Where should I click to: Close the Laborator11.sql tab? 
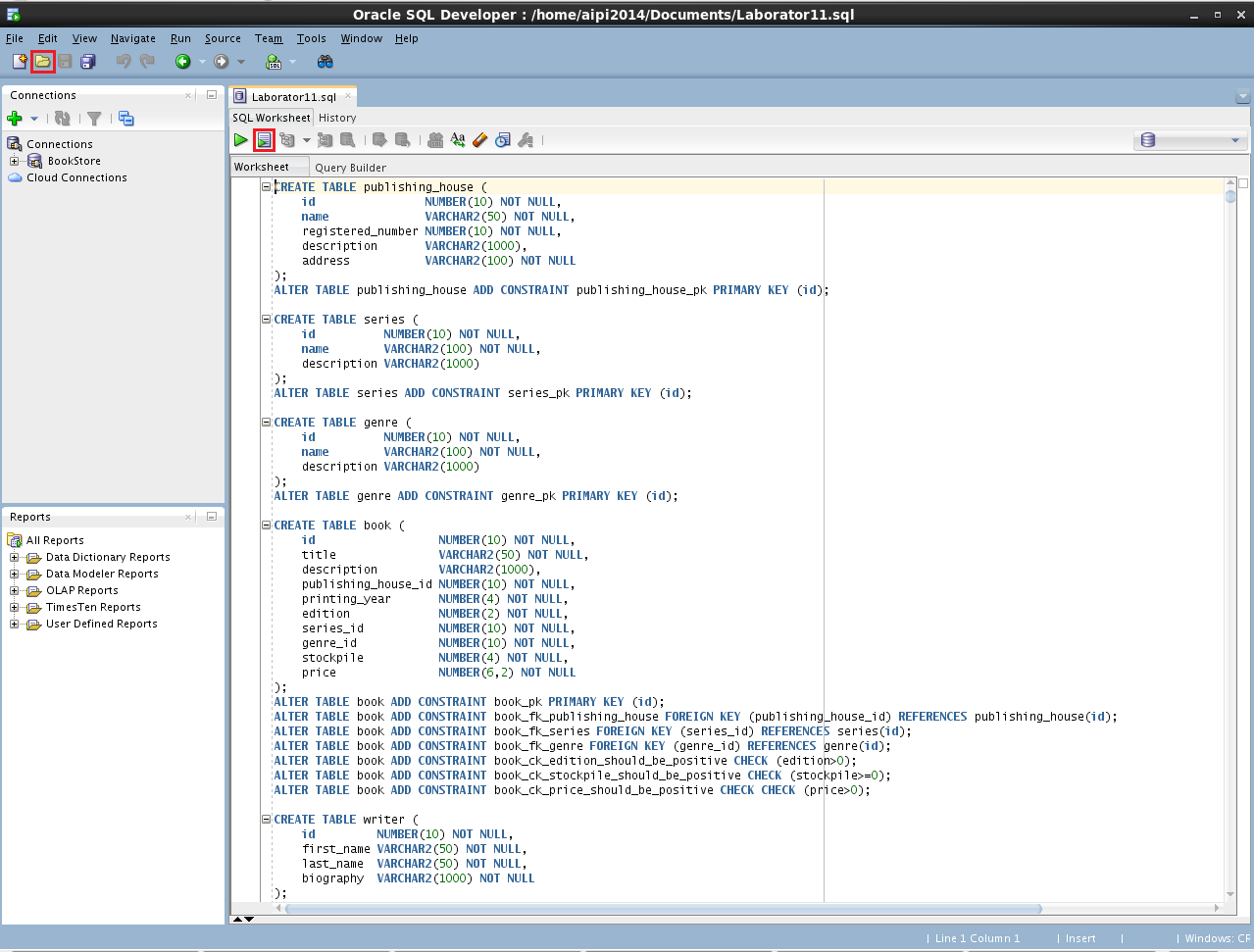(347, 96)
